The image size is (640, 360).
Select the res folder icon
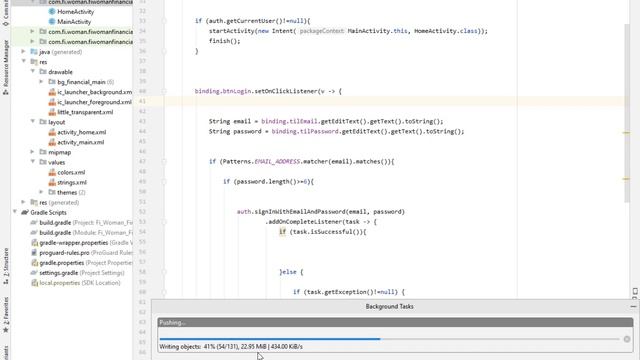point(34,62)
